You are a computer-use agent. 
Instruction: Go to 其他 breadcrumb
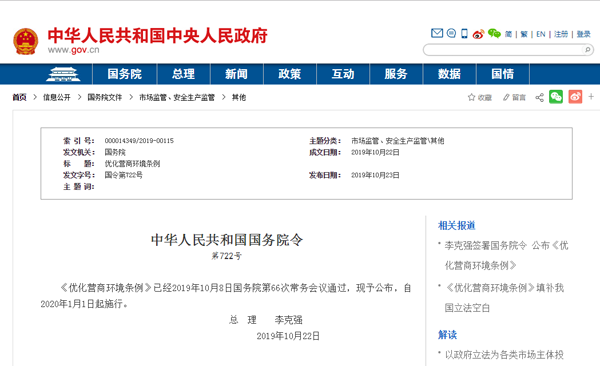239,97
